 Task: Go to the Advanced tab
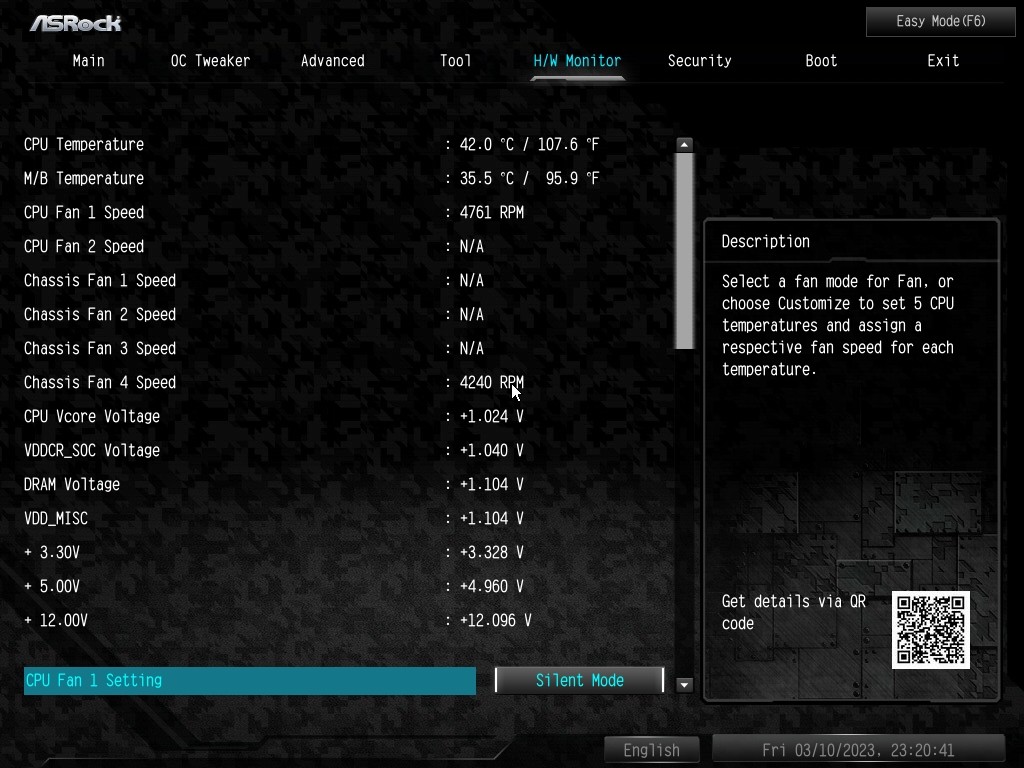pyautogui.click(x=332, y=61)
